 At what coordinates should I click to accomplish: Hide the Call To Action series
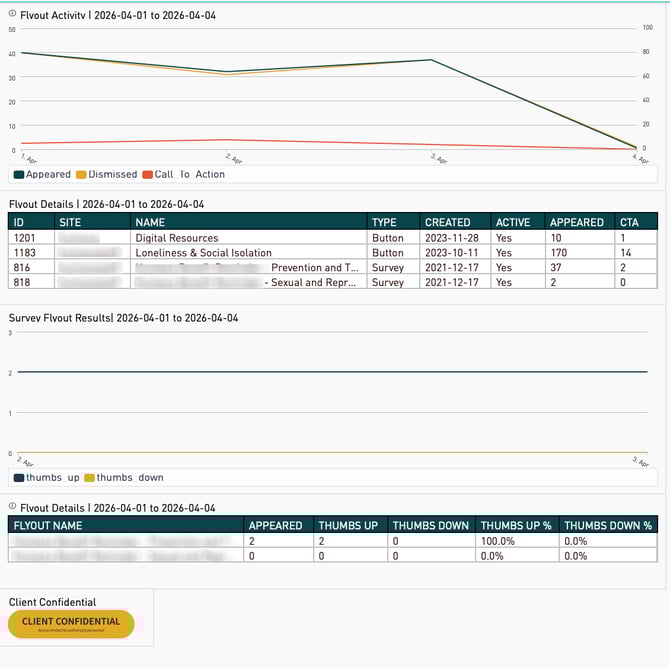183,174
